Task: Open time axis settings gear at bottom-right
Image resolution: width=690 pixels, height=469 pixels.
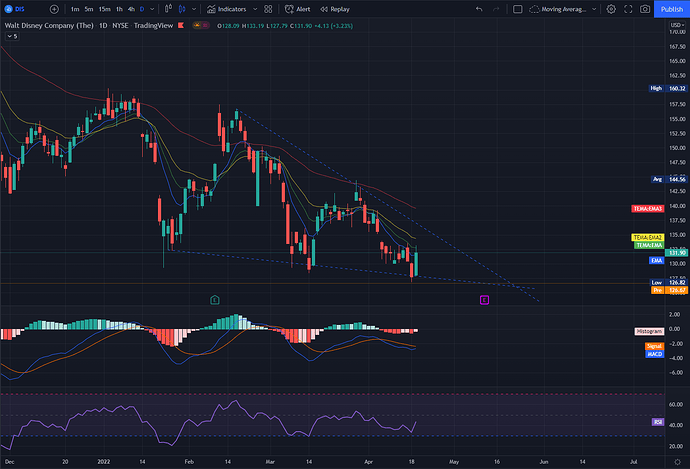Action: [678, 462]
